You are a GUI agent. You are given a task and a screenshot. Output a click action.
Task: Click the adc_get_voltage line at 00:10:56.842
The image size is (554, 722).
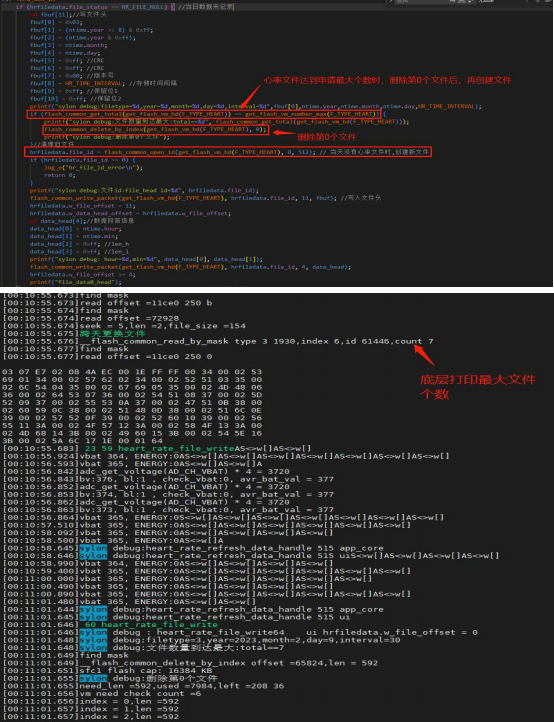point(146,472)
